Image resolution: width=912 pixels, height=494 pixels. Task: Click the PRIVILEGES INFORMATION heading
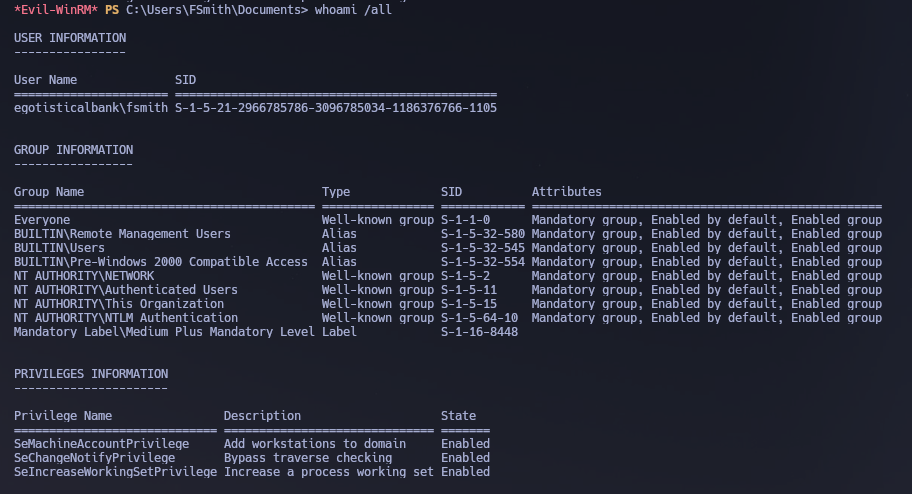pos(91,374)
